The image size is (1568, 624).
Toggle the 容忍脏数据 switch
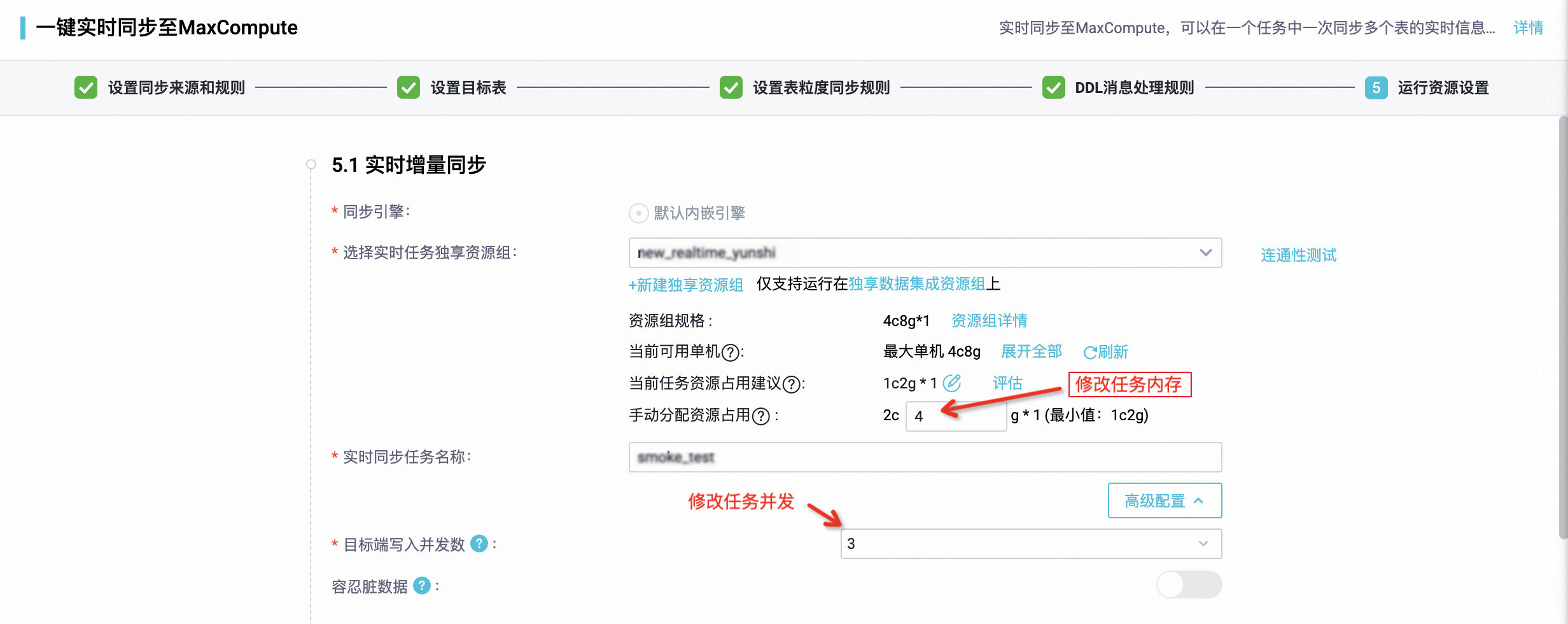[x=1189, y=585]
